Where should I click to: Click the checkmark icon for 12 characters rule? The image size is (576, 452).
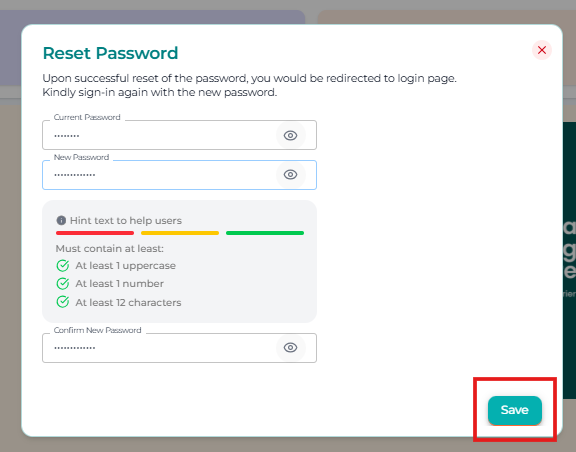point(63,302)
